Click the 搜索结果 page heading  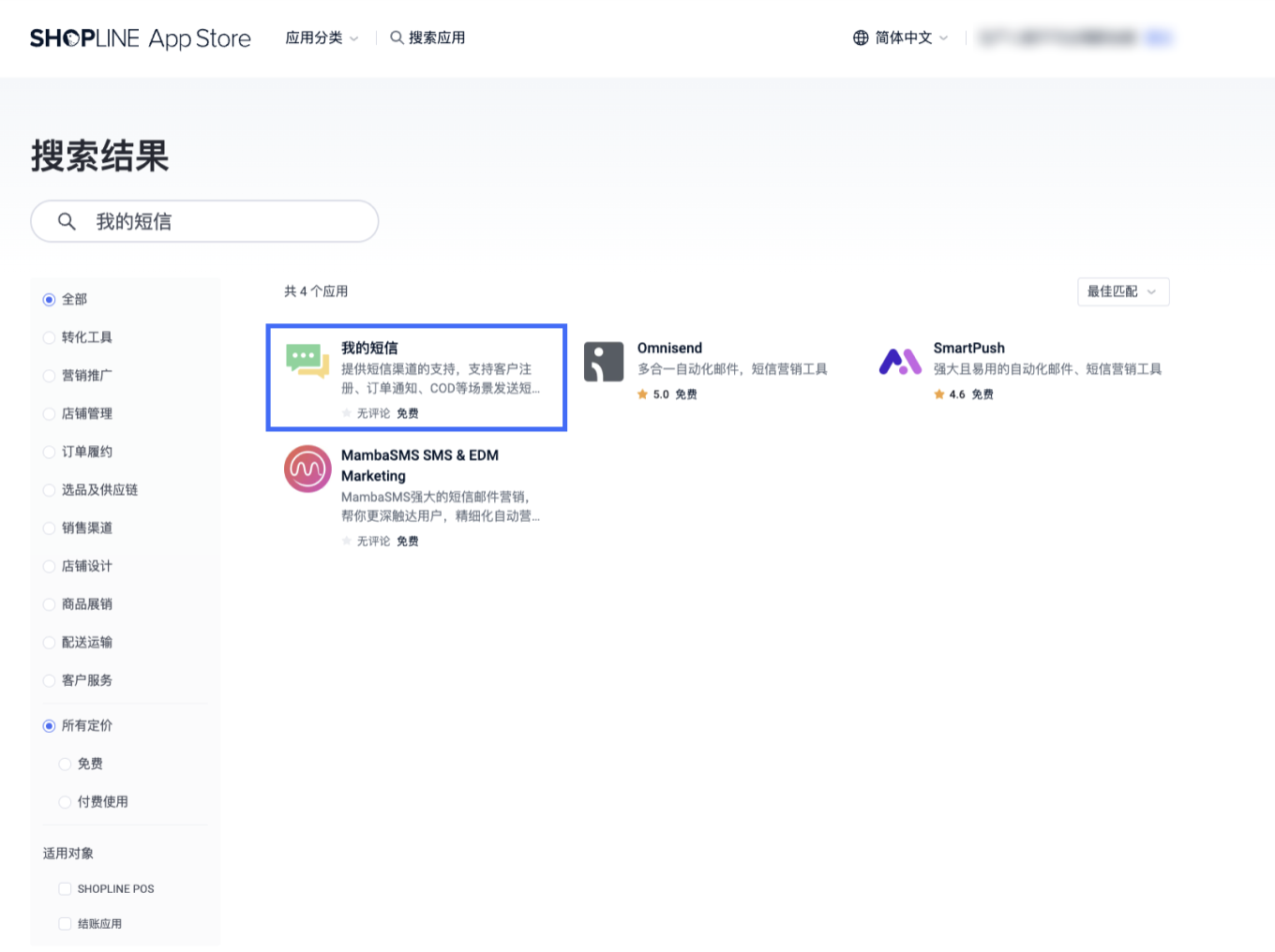tap(100, 156)
